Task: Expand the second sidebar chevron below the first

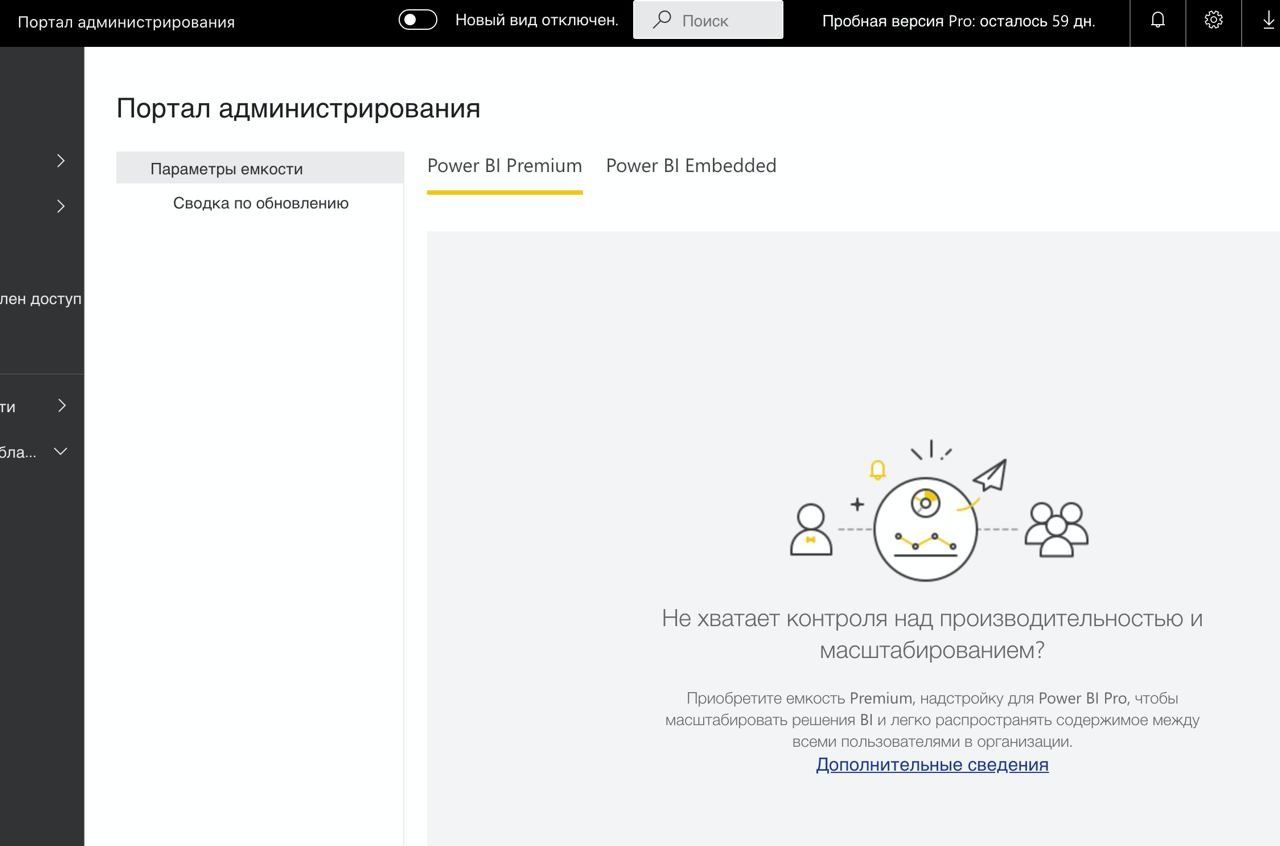Action: point(61,206)
